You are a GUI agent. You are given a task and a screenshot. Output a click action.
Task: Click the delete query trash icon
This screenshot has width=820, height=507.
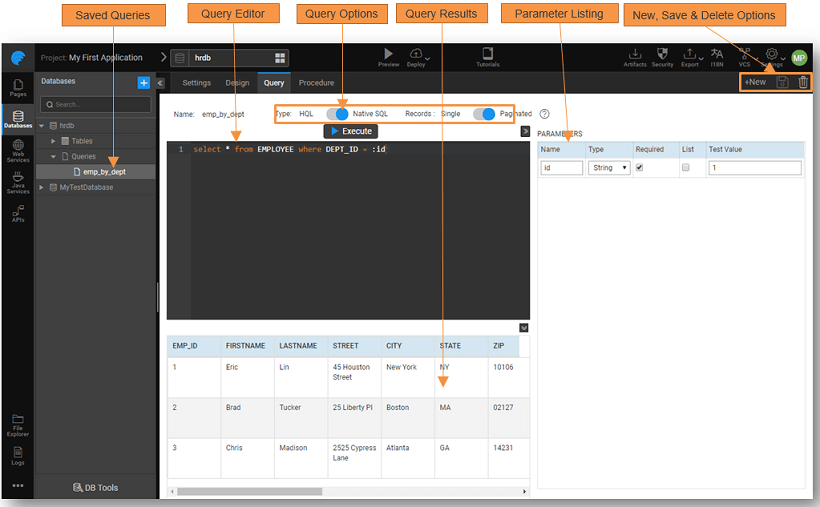(803, 82)
